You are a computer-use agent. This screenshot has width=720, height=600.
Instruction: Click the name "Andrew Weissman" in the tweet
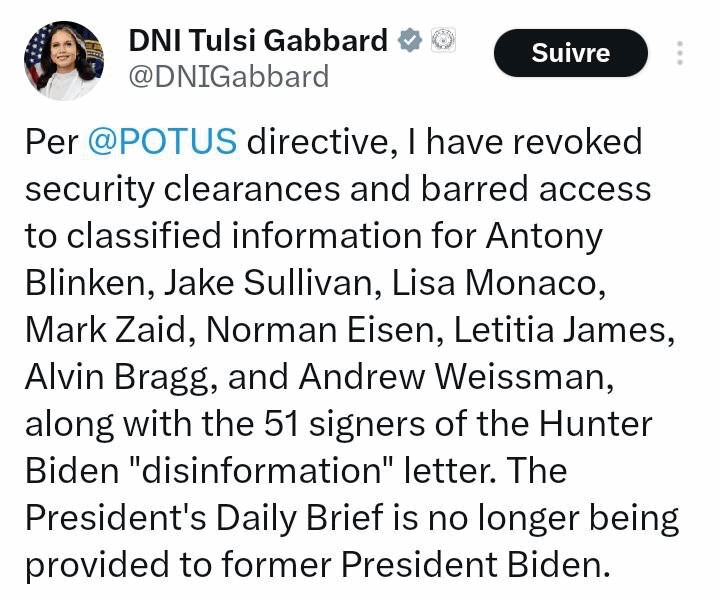(x=456, y=376)
